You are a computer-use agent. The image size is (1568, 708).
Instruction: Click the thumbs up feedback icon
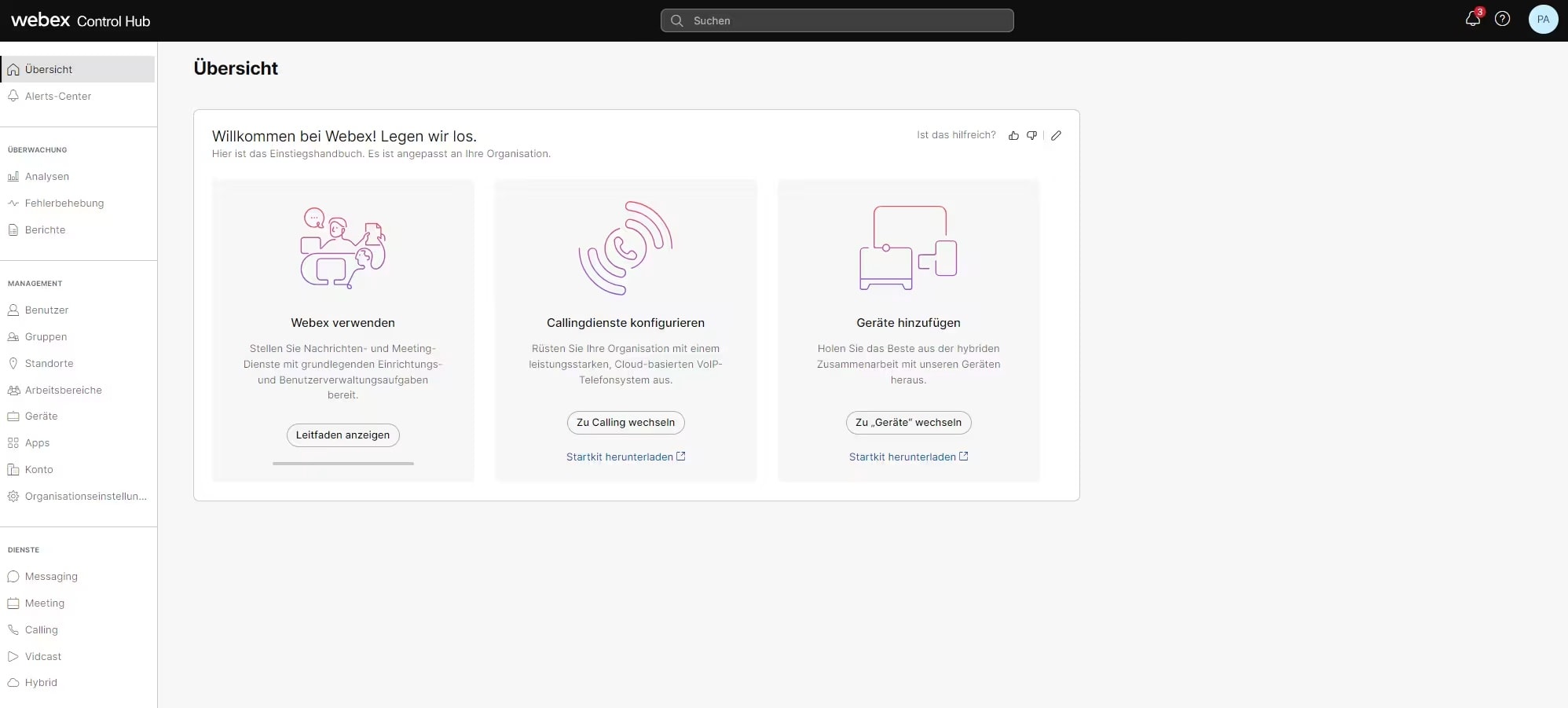click(x=1013, y=135)
